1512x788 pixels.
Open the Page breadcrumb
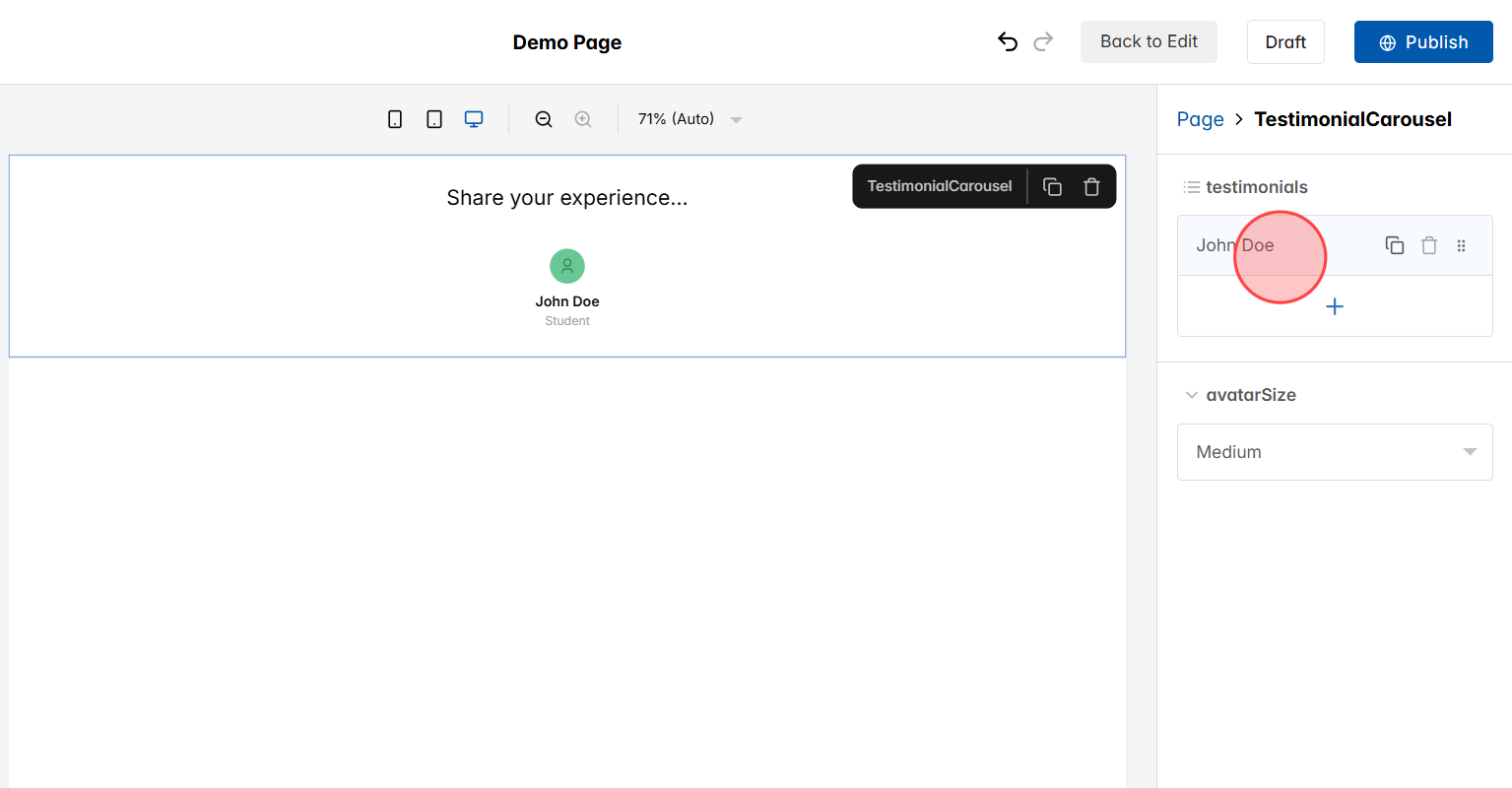click(x=1200, y=118)
